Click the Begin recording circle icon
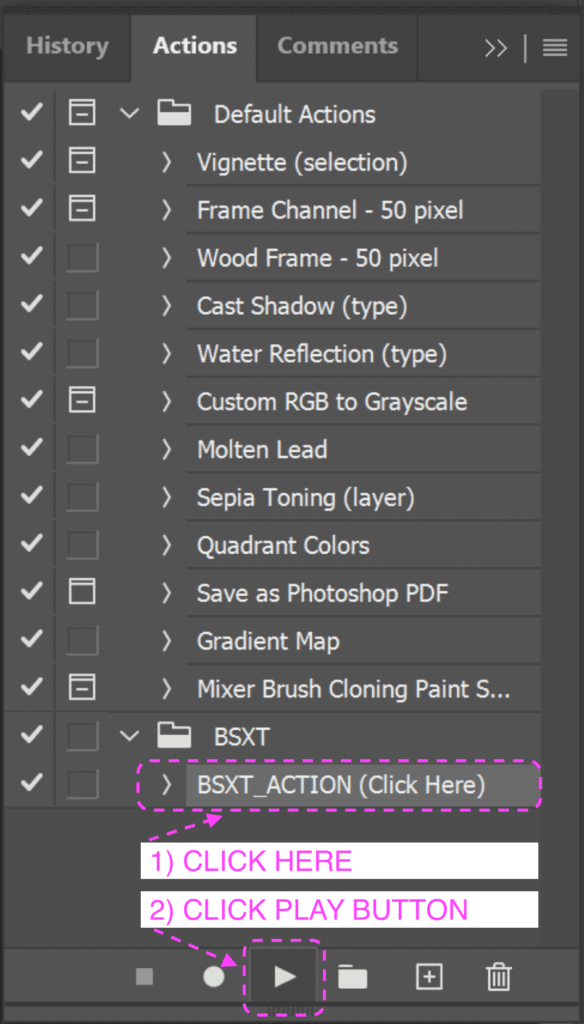 (x=214, y=977)
